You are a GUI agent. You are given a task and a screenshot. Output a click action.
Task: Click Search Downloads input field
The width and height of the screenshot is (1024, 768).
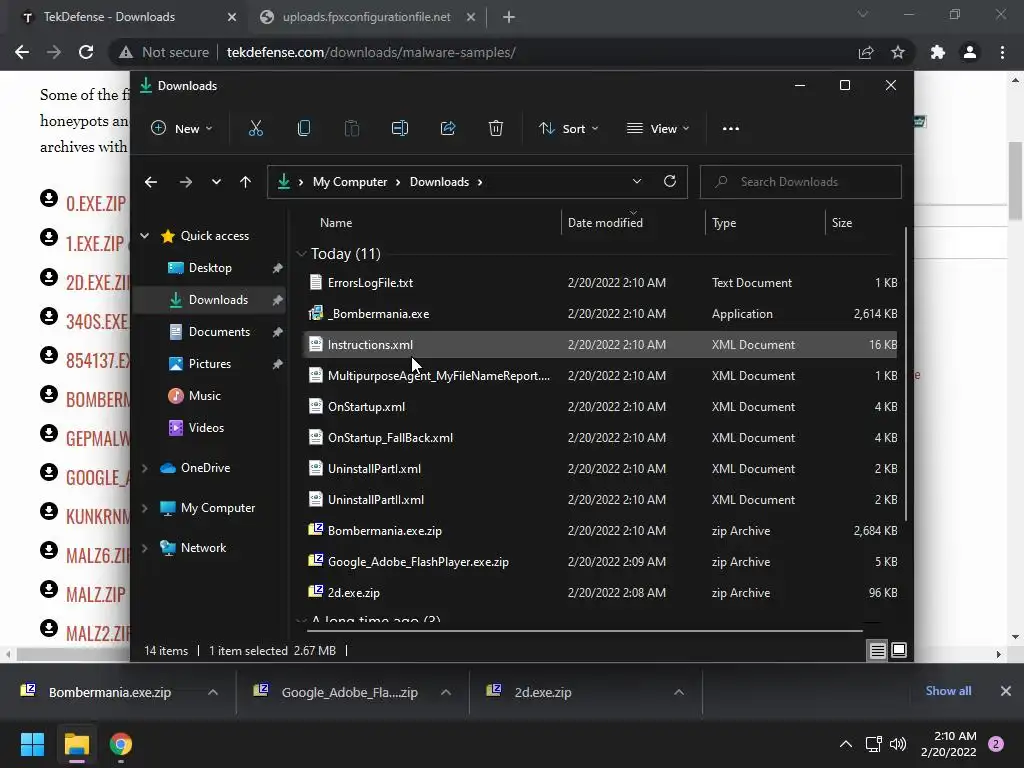click(801, 182)
